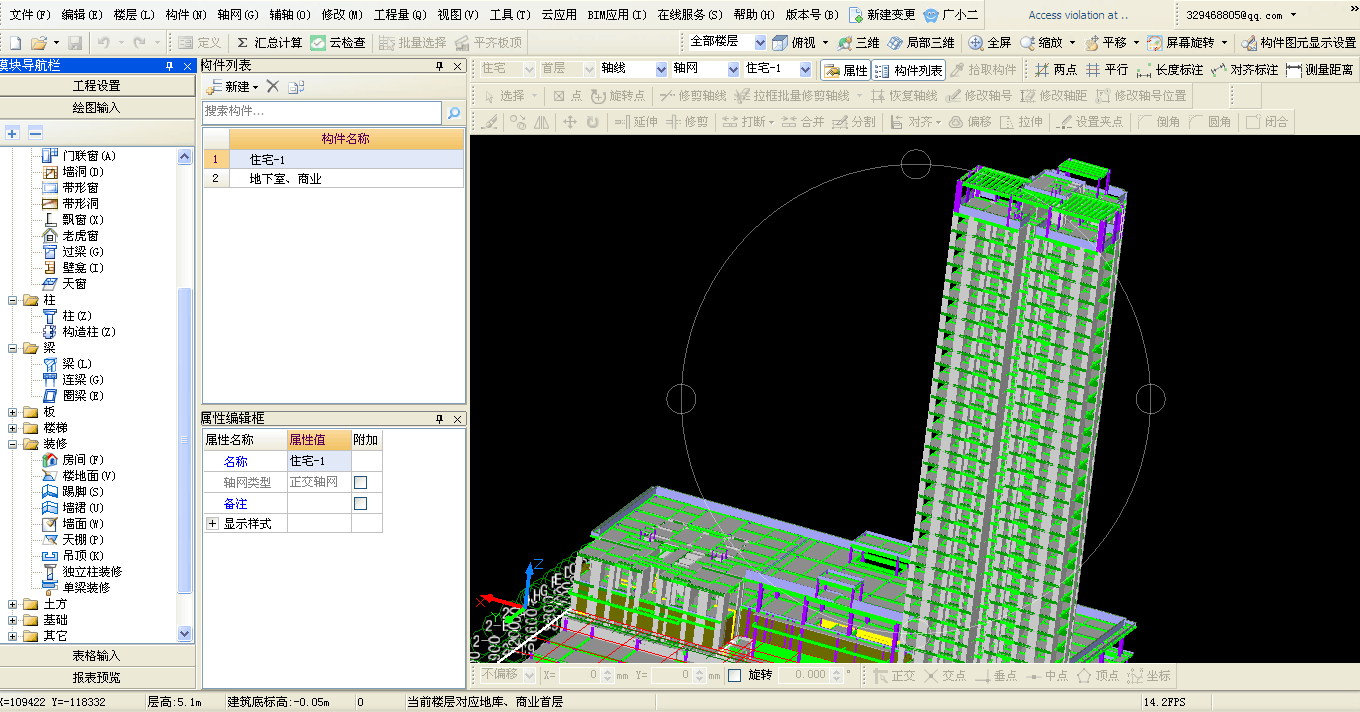1360x712 pixels.
Task: Open the 视图(V) menu
Action: click(x=457, y=15)
